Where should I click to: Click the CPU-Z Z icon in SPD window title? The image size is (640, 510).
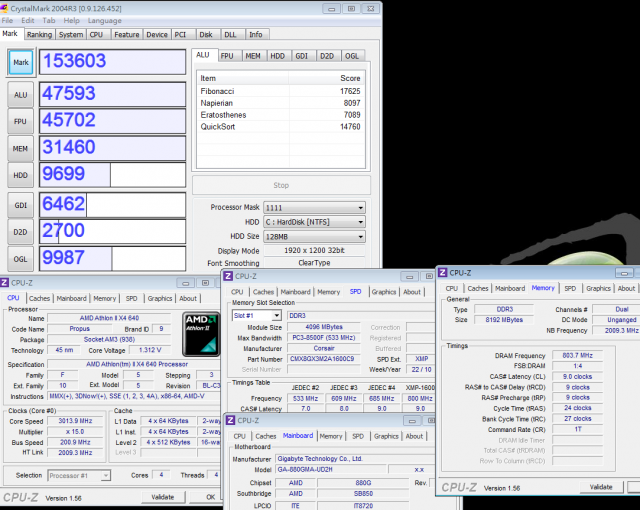point(228,276)
